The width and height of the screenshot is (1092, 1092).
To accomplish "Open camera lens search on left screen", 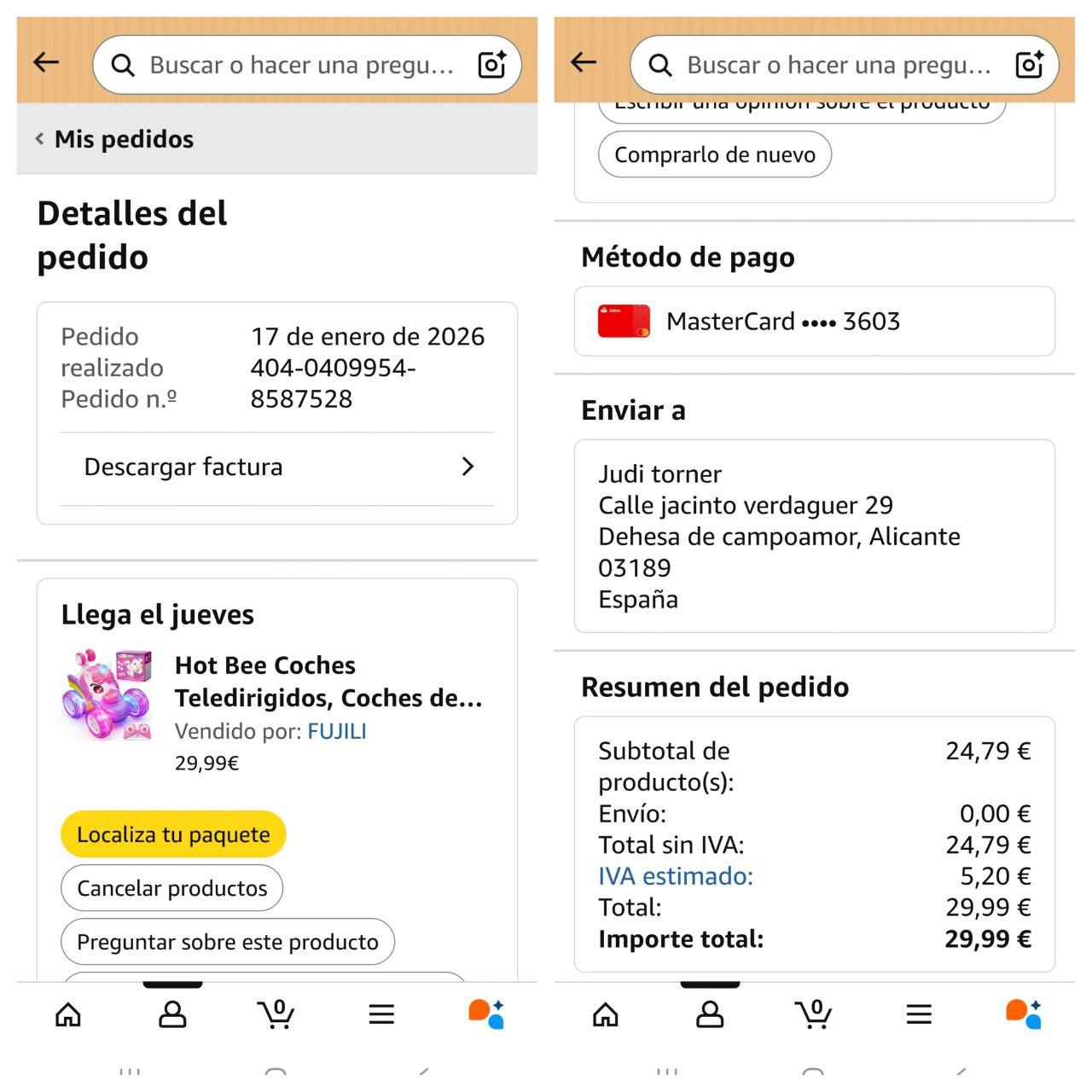I will pos(492,65).
